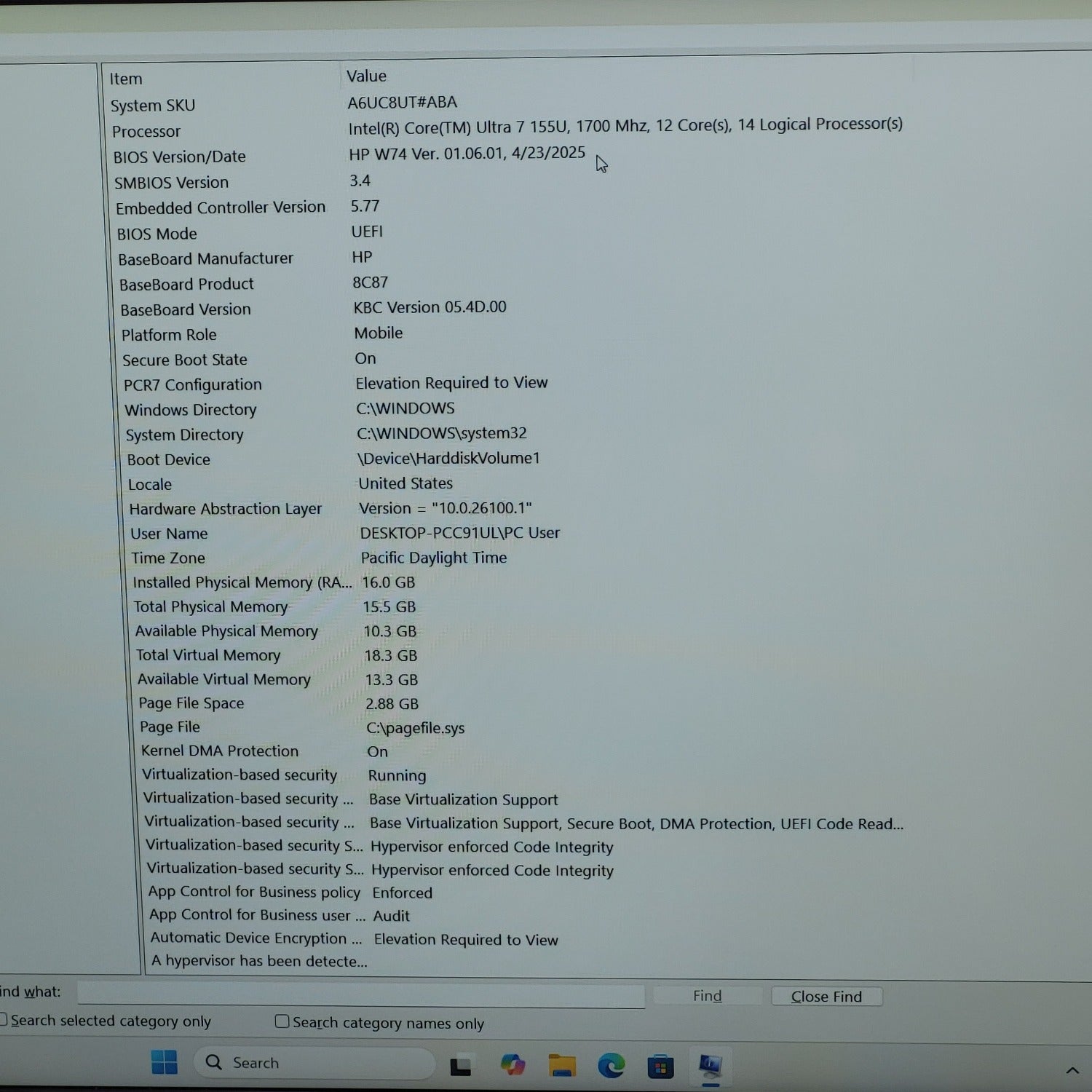1092x1092 pixels.
Task: Enable Search category names only checkbox
Action: tap(282, 1021)
